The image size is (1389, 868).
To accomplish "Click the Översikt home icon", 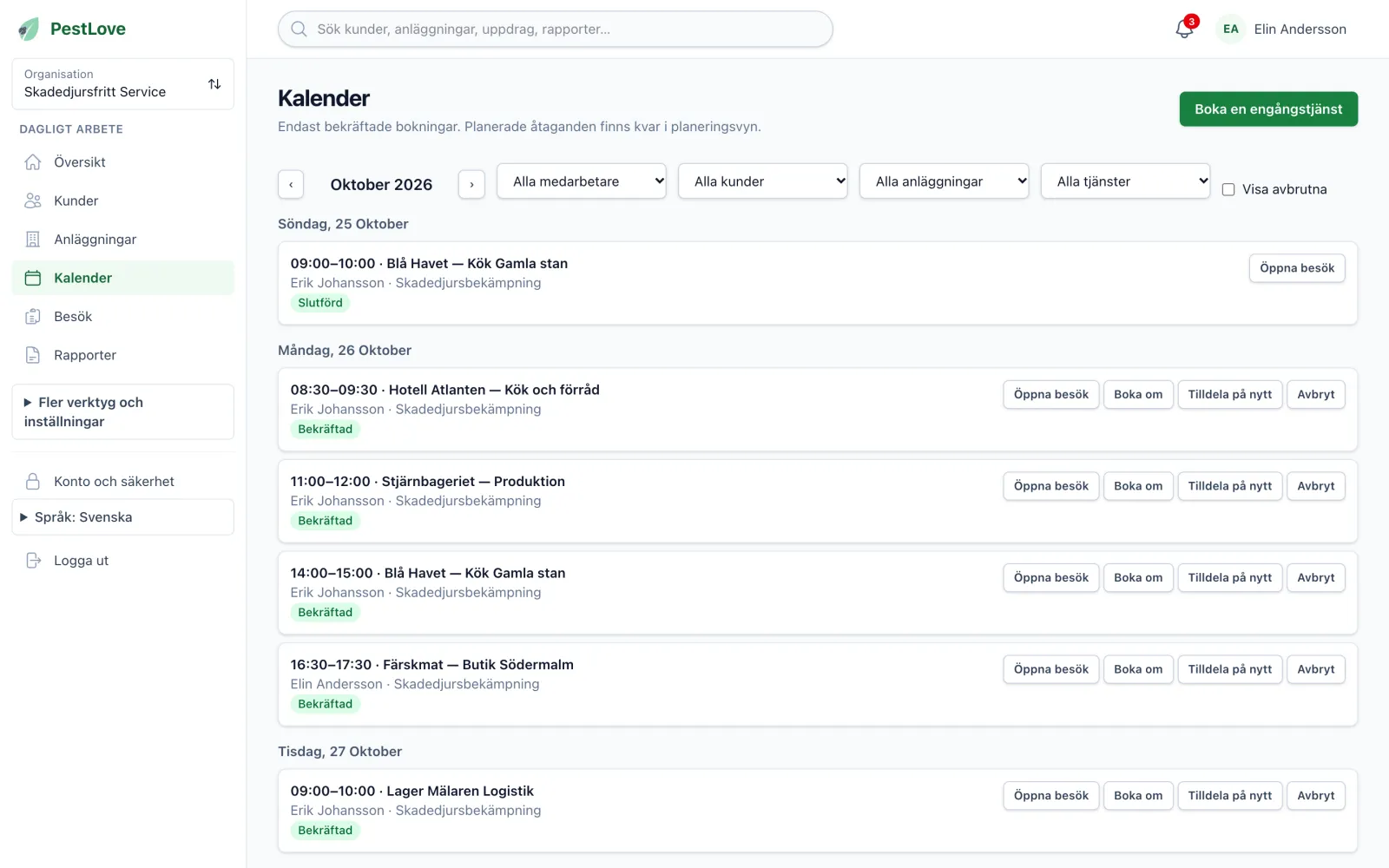I will pos(33,162).
